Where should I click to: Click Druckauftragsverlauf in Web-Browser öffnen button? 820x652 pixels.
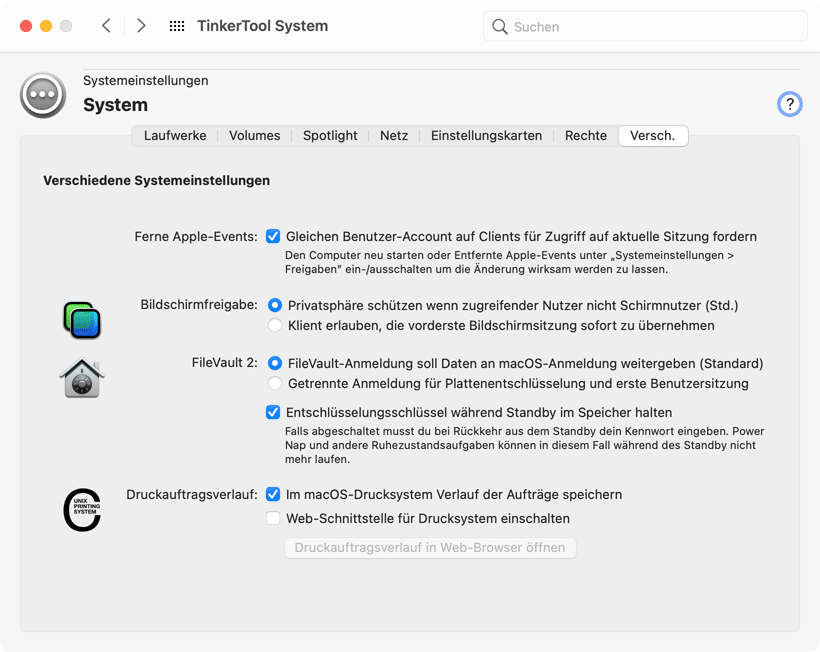(x=430, y=547)
